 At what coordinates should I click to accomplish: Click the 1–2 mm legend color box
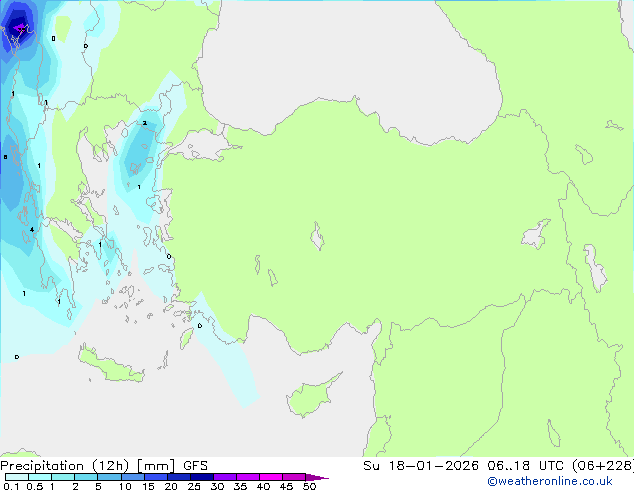click(63, 477)
